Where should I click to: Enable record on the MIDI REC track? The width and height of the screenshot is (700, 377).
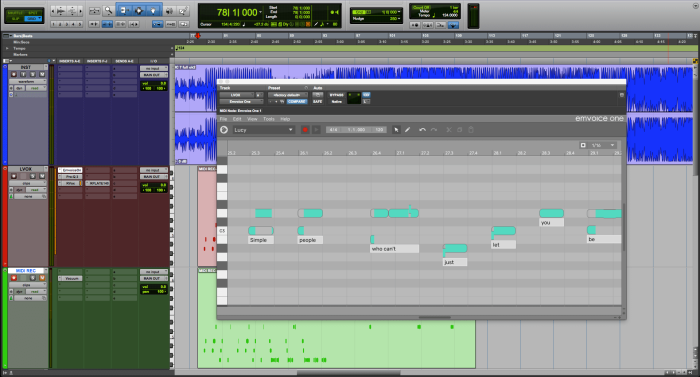(x=14, y=278)
